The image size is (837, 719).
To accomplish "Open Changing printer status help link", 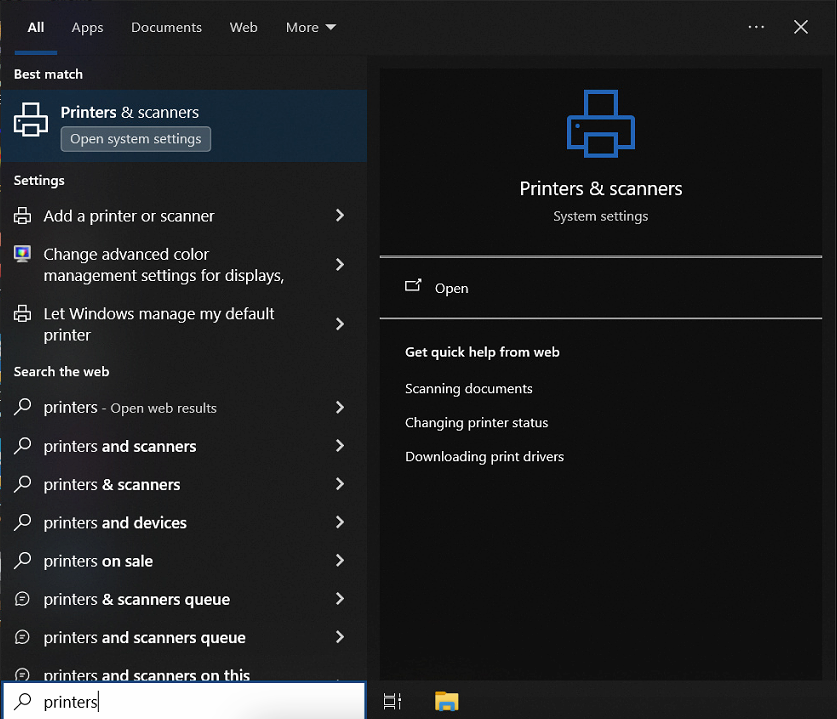I will (x=476, y=423).
